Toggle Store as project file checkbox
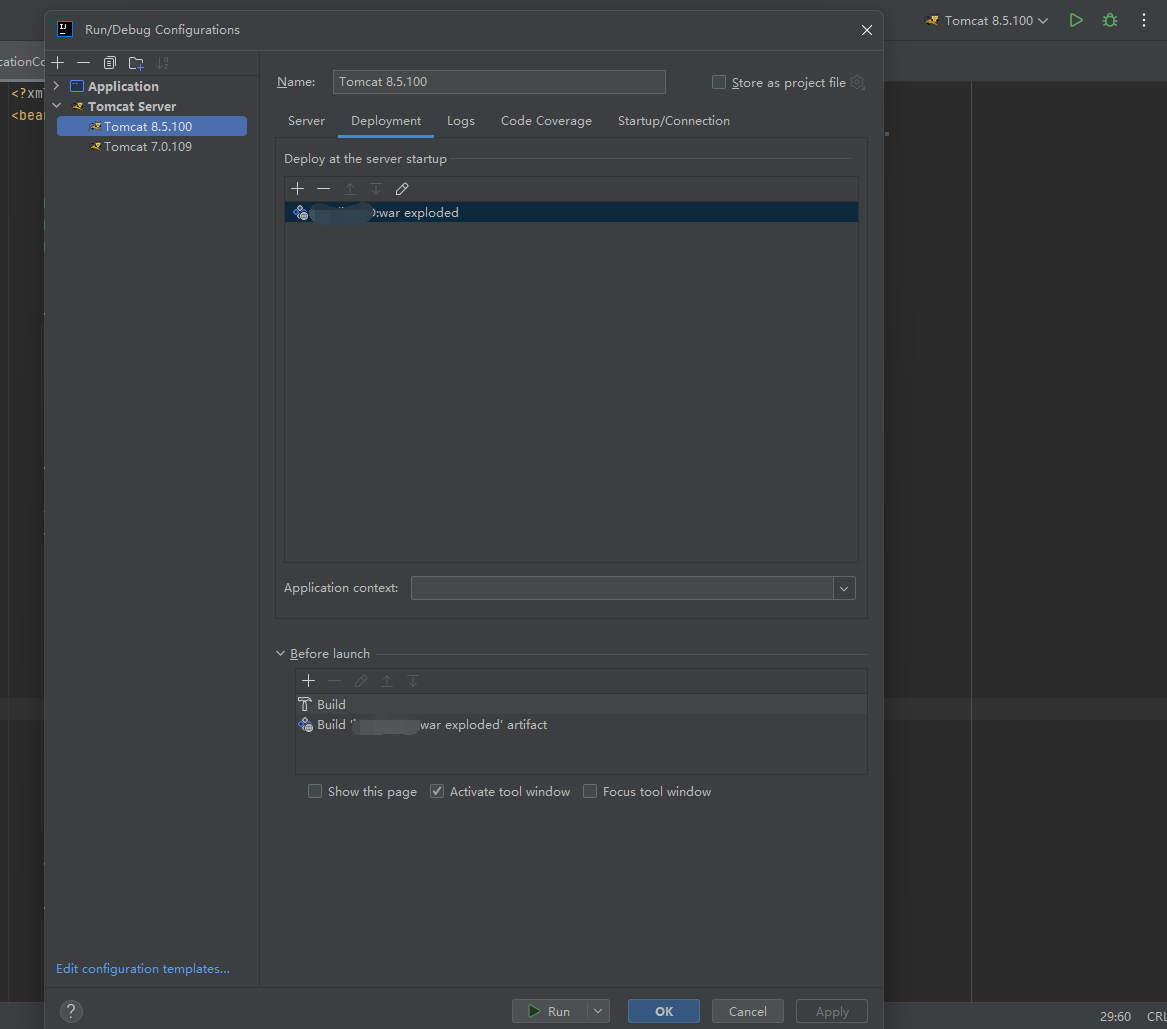Image resolution: width=1167 pixels, height=1029 pixels. (719, 82)
